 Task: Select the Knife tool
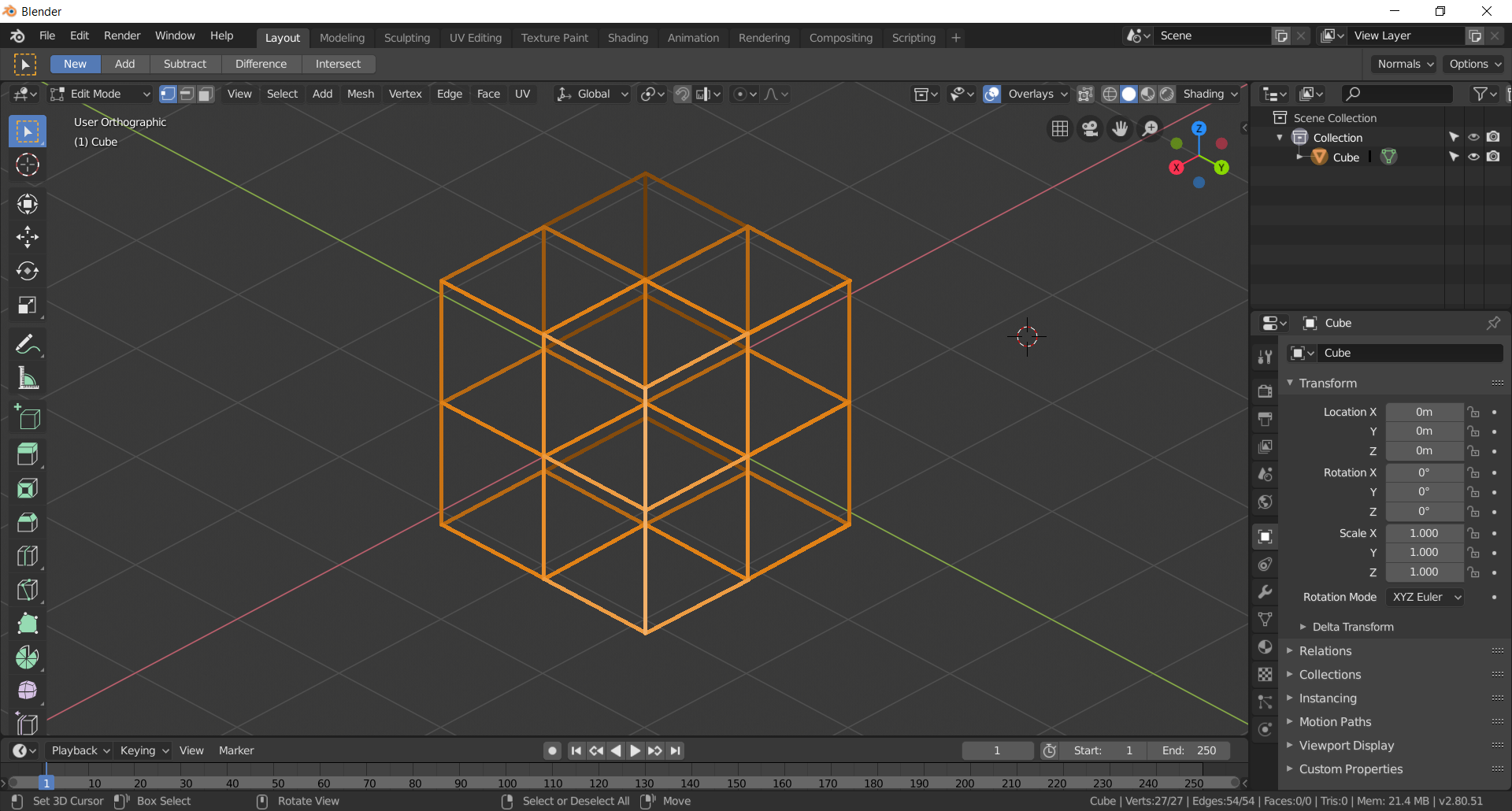click(28, 590)
